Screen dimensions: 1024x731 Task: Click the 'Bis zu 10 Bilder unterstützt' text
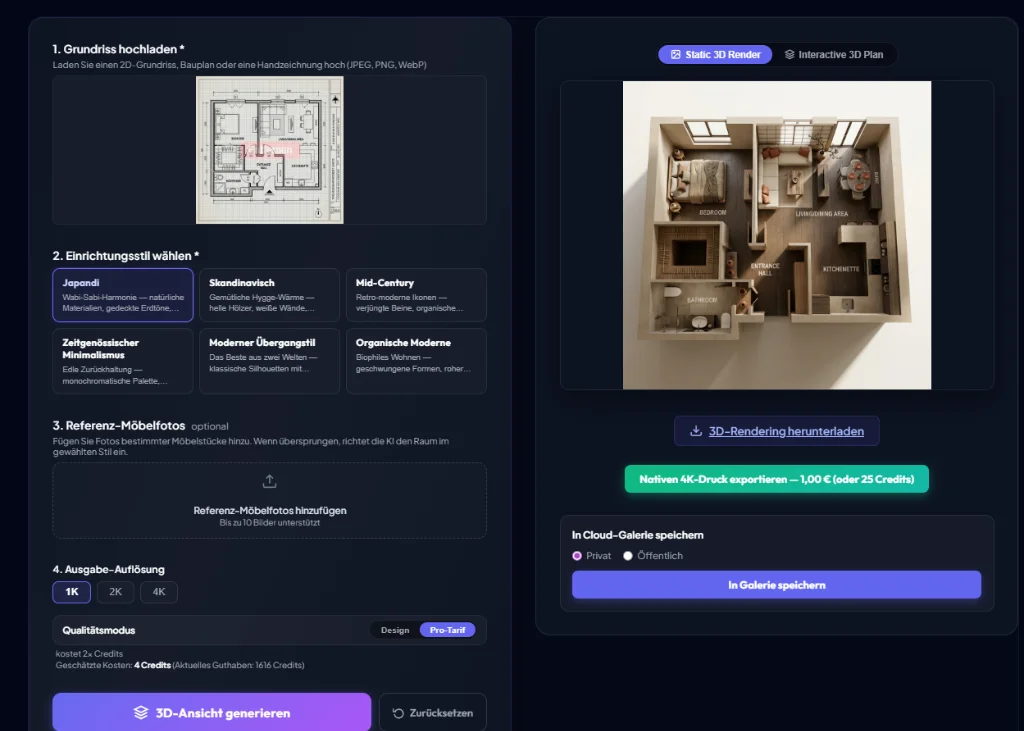click(x=270, y=523)
